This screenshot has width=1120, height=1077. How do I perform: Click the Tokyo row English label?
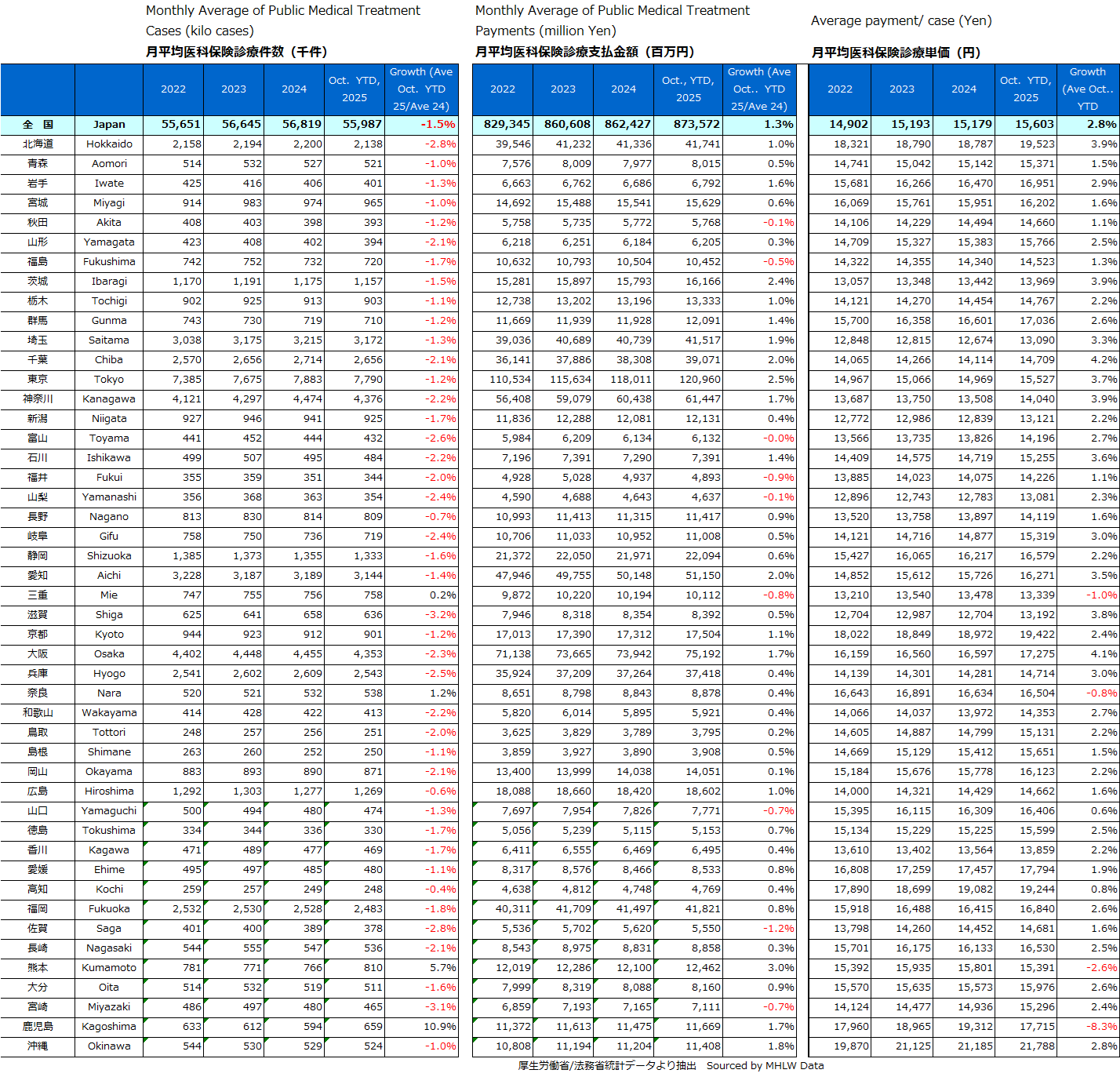coord(109,380)
